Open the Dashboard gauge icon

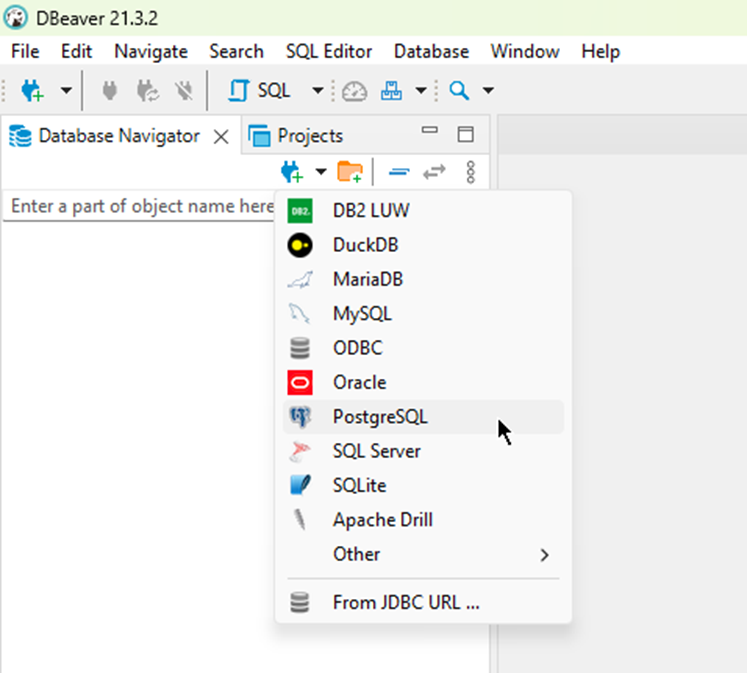(x=354, y=90)
